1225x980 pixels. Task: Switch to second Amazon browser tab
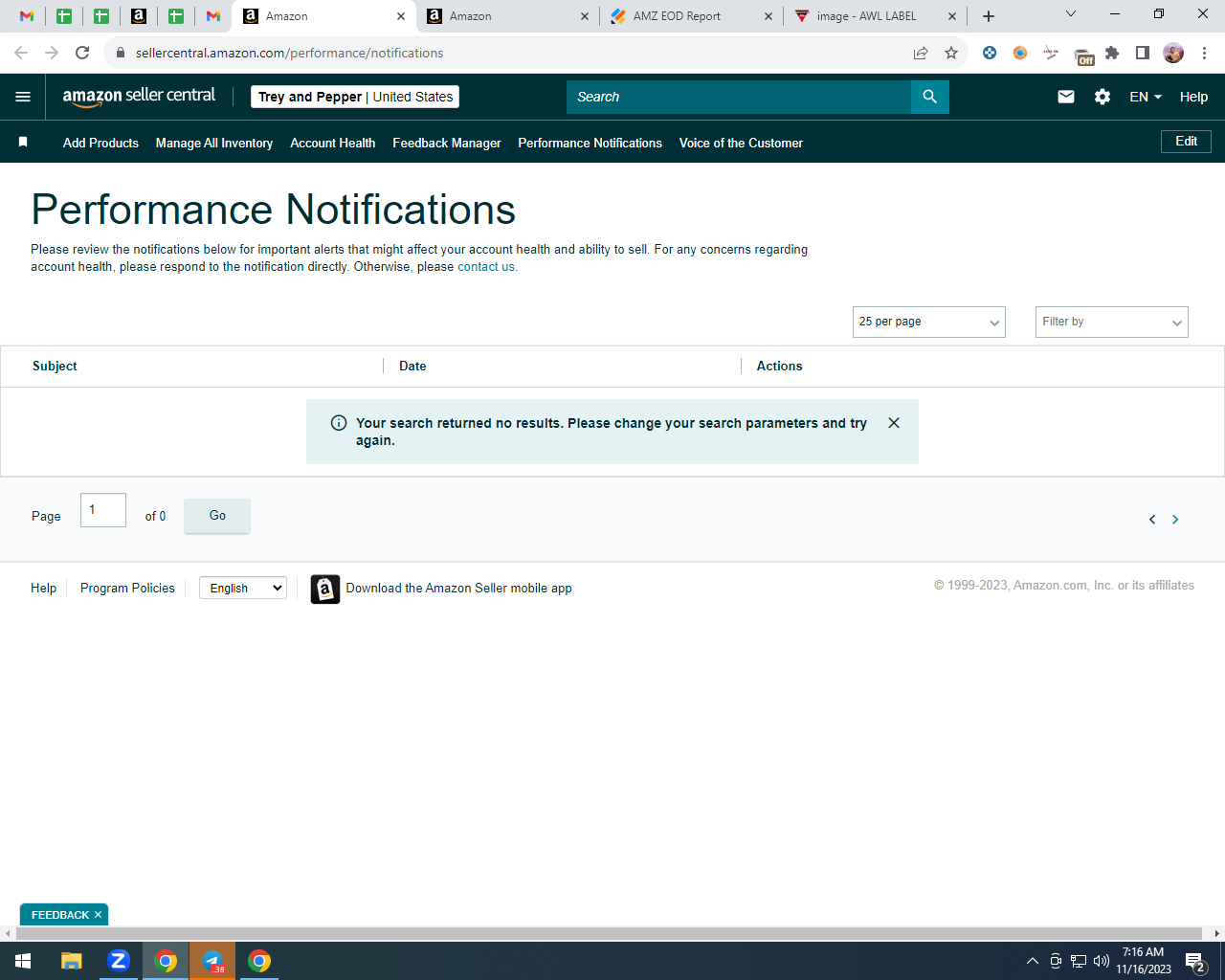[505, 16]
